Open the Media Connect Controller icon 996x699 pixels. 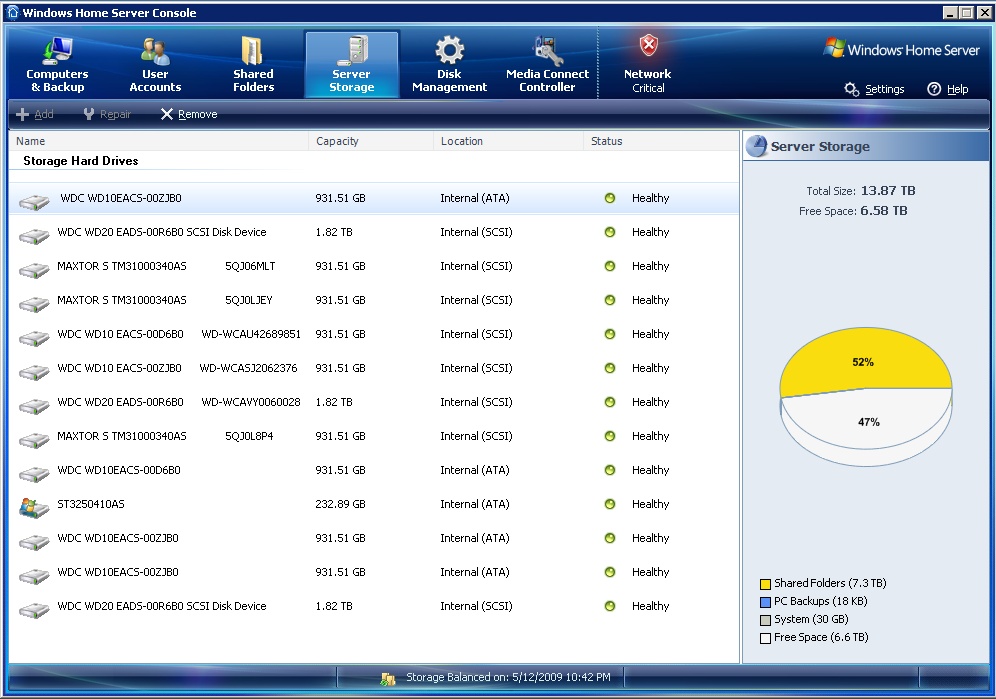[x=547, y=51]
